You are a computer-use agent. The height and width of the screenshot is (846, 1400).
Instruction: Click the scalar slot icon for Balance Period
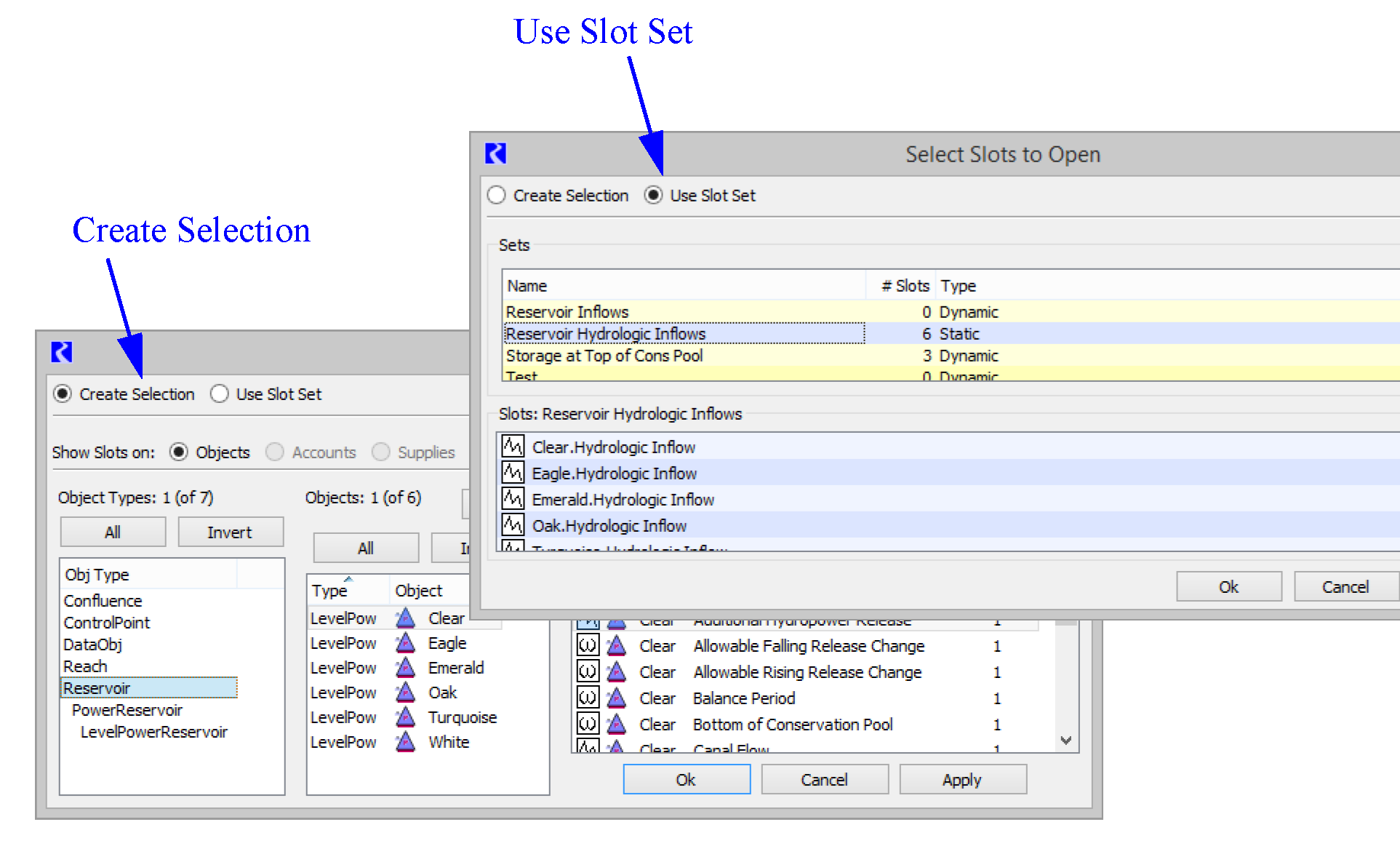point(587,698)
